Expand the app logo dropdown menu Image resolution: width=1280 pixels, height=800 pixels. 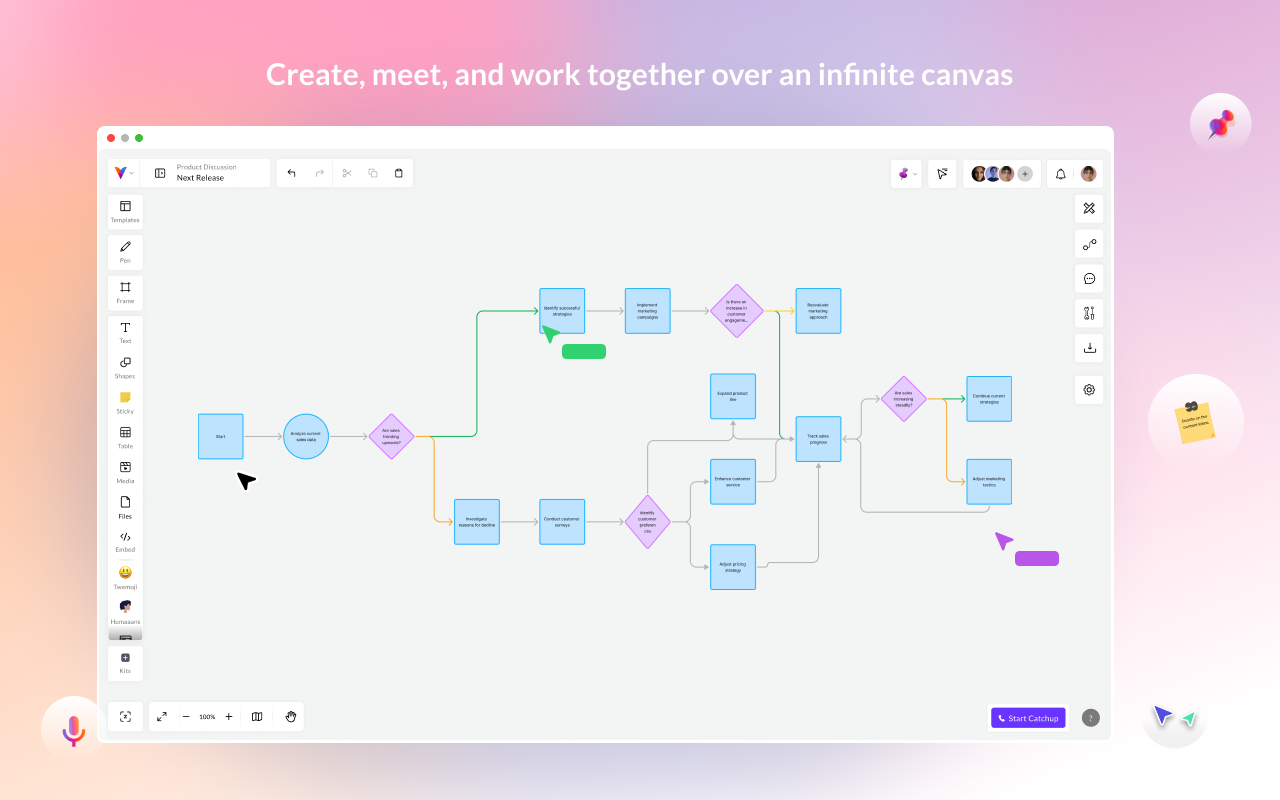click(x=124, y=173)
